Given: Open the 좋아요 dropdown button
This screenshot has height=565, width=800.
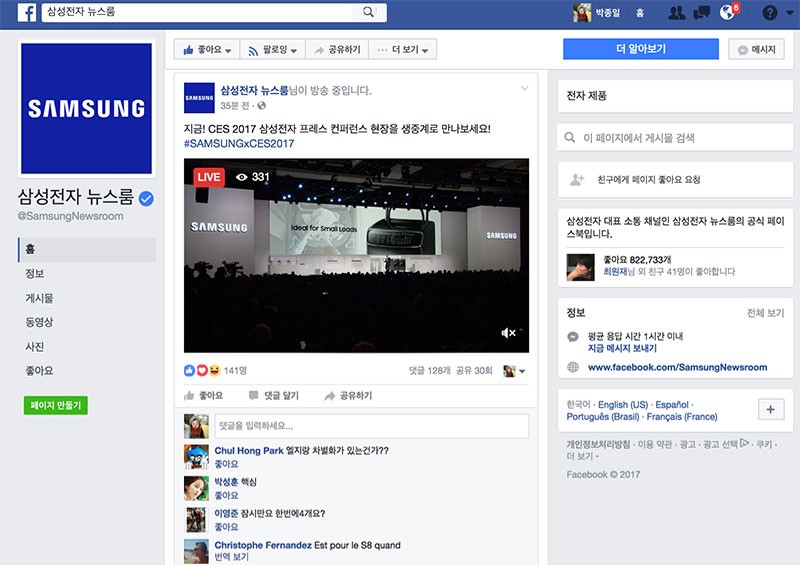Looking at the screenshot, I should [207, 50].
